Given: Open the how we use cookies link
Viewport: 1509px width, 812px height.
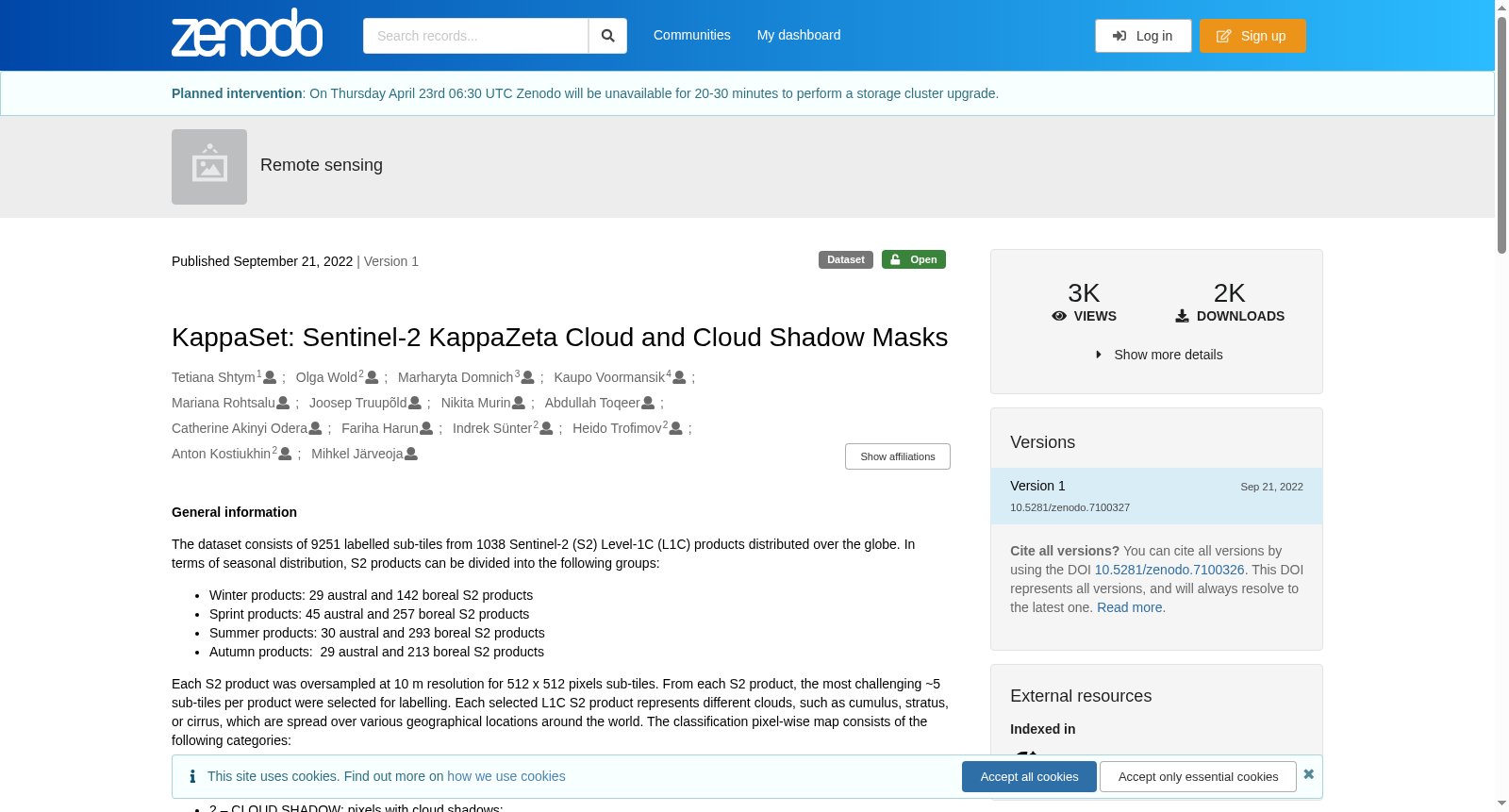Looking at the screenshot, I should pyautogui.click(x=506, y=776).
